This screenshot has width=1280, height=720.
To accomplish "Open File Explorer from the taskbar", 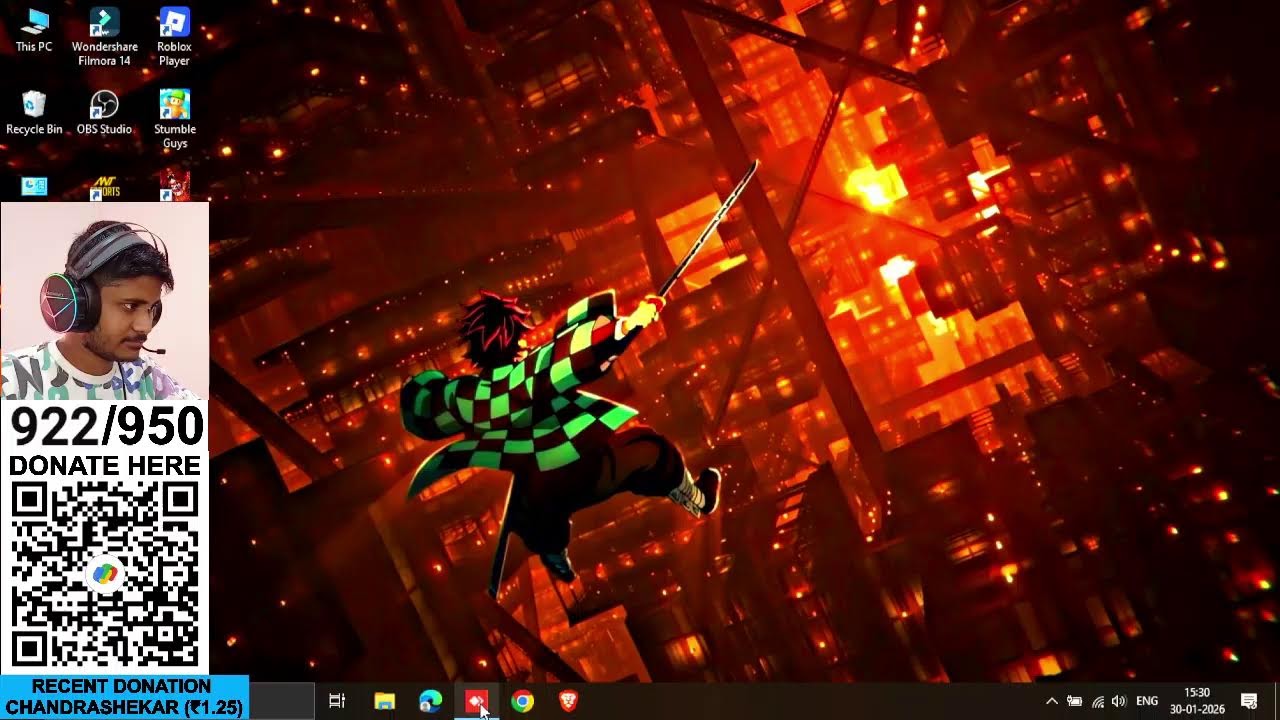I will pos(384,701).
